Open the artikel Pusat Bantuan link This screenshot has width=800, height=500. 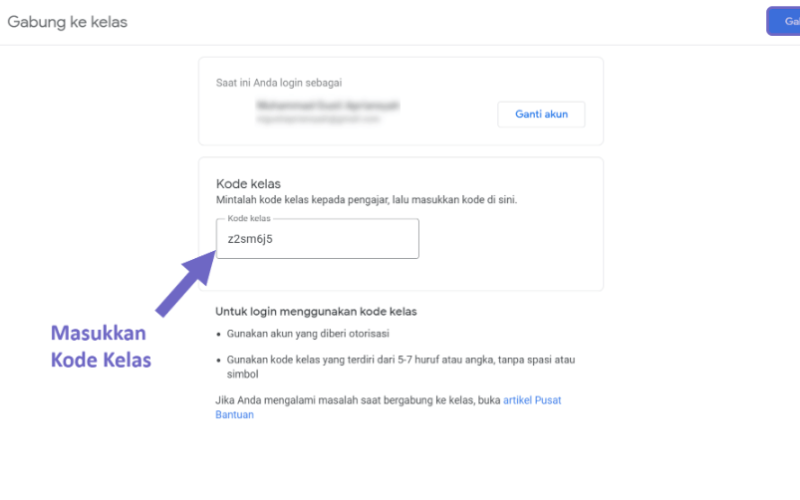(x=388, y=407)
